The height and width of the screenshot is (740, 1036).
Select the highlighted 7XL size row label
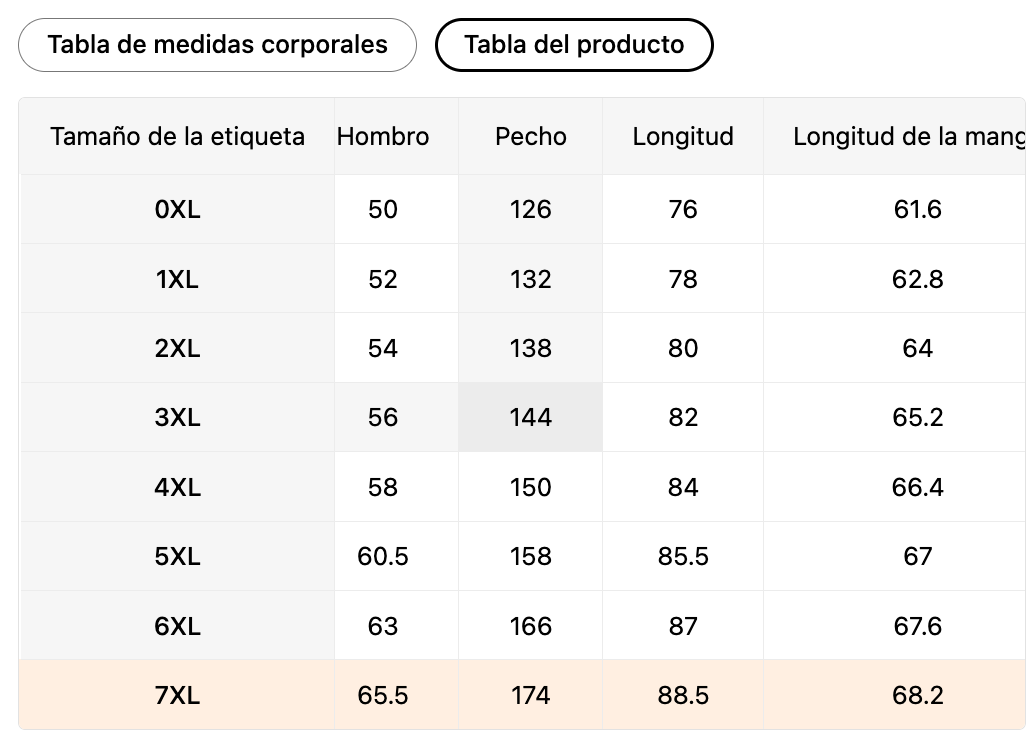(177, 695)
